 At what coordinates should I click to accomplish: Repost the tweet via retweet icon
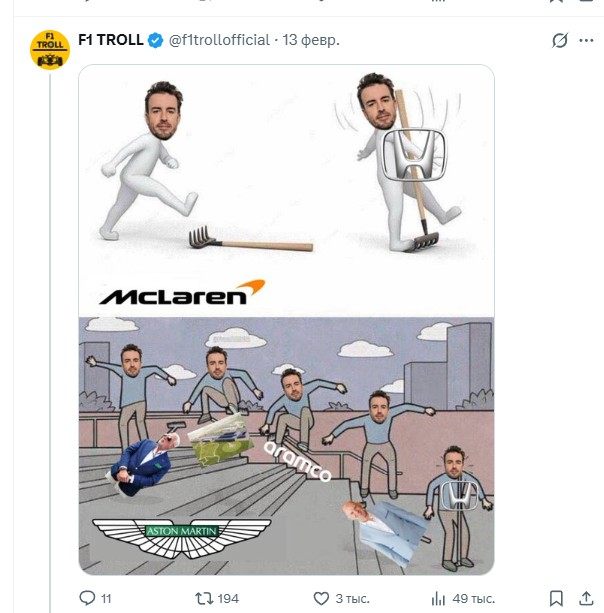pos(203,598)
